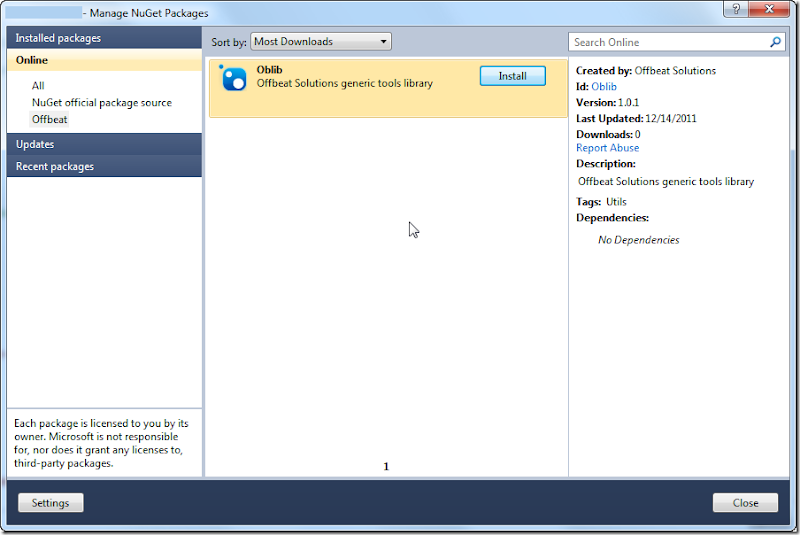This screenshot has height=535, width=800.
Task: Expand the Updates section
Action: click(105, 144)
